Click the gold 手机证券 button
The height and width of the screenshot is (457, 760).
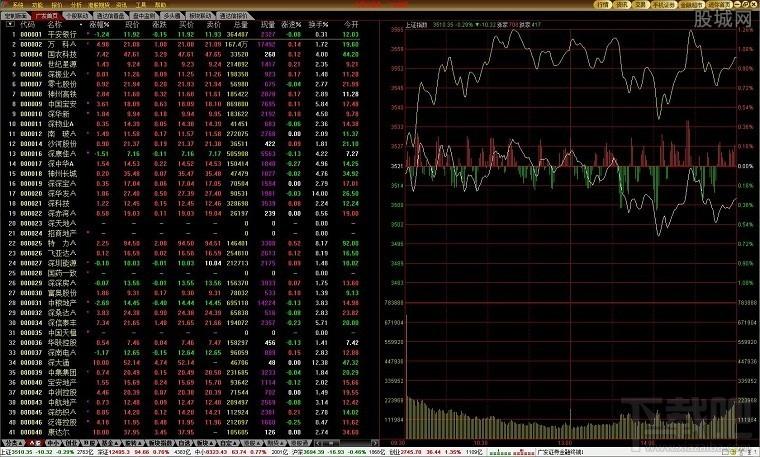pyautogui.click(x=664, y=4)
